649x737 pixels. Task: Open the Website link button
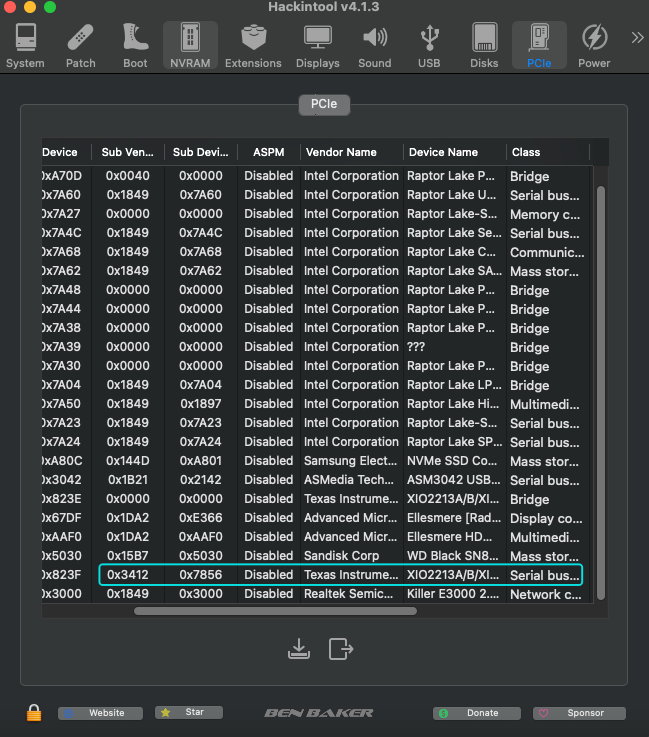point(99,713)
